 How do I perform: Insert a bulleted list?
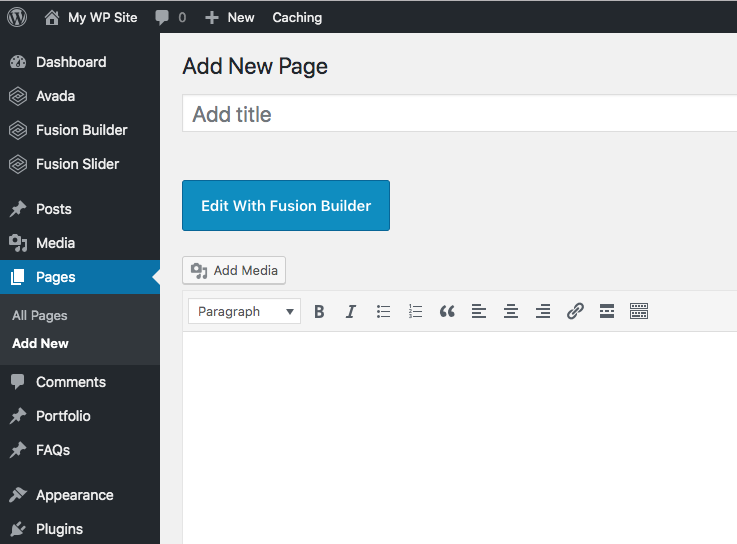[x=383, y=312]
